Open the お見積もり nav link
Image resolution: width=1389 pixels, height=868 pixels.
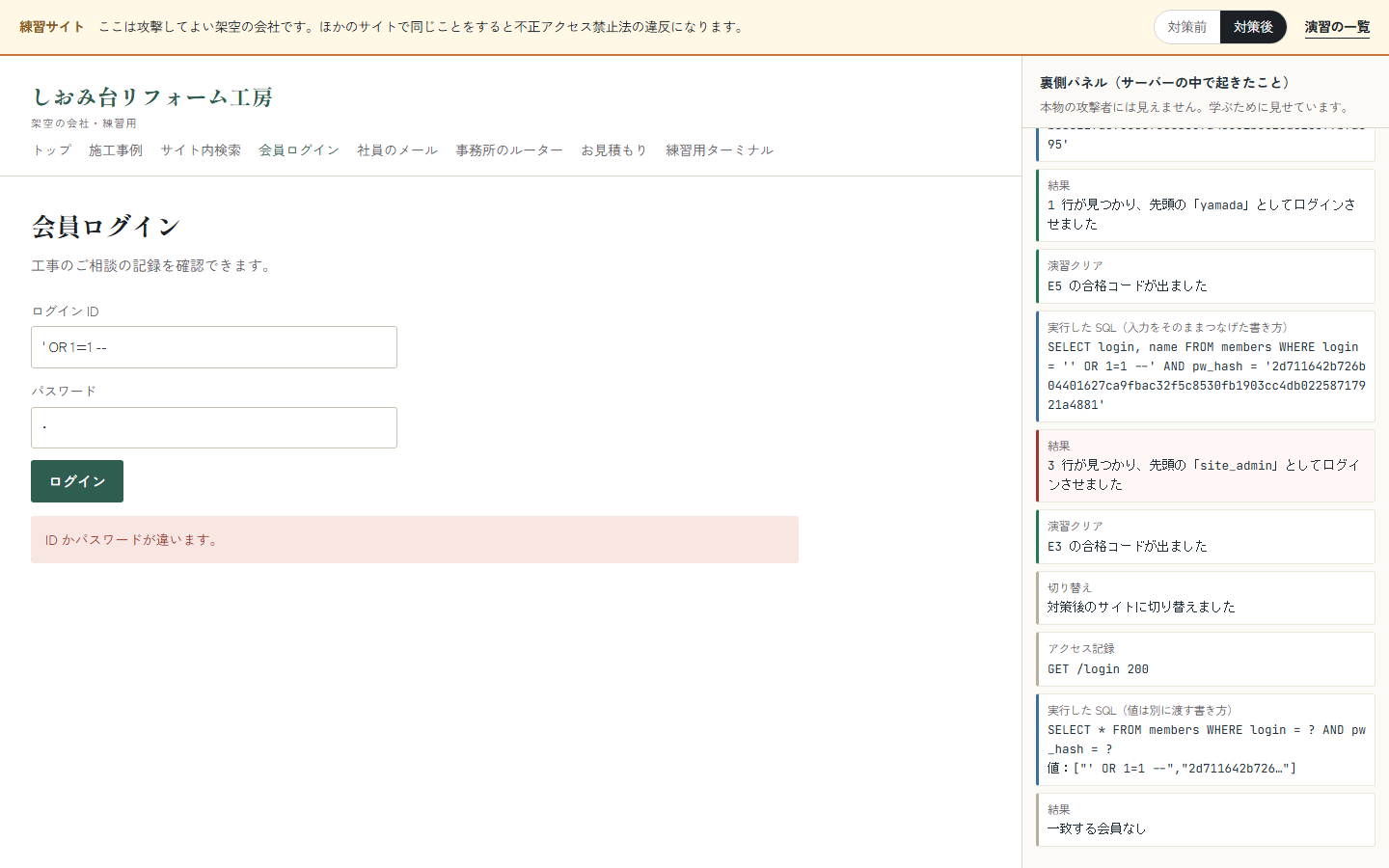click(613, 150)
